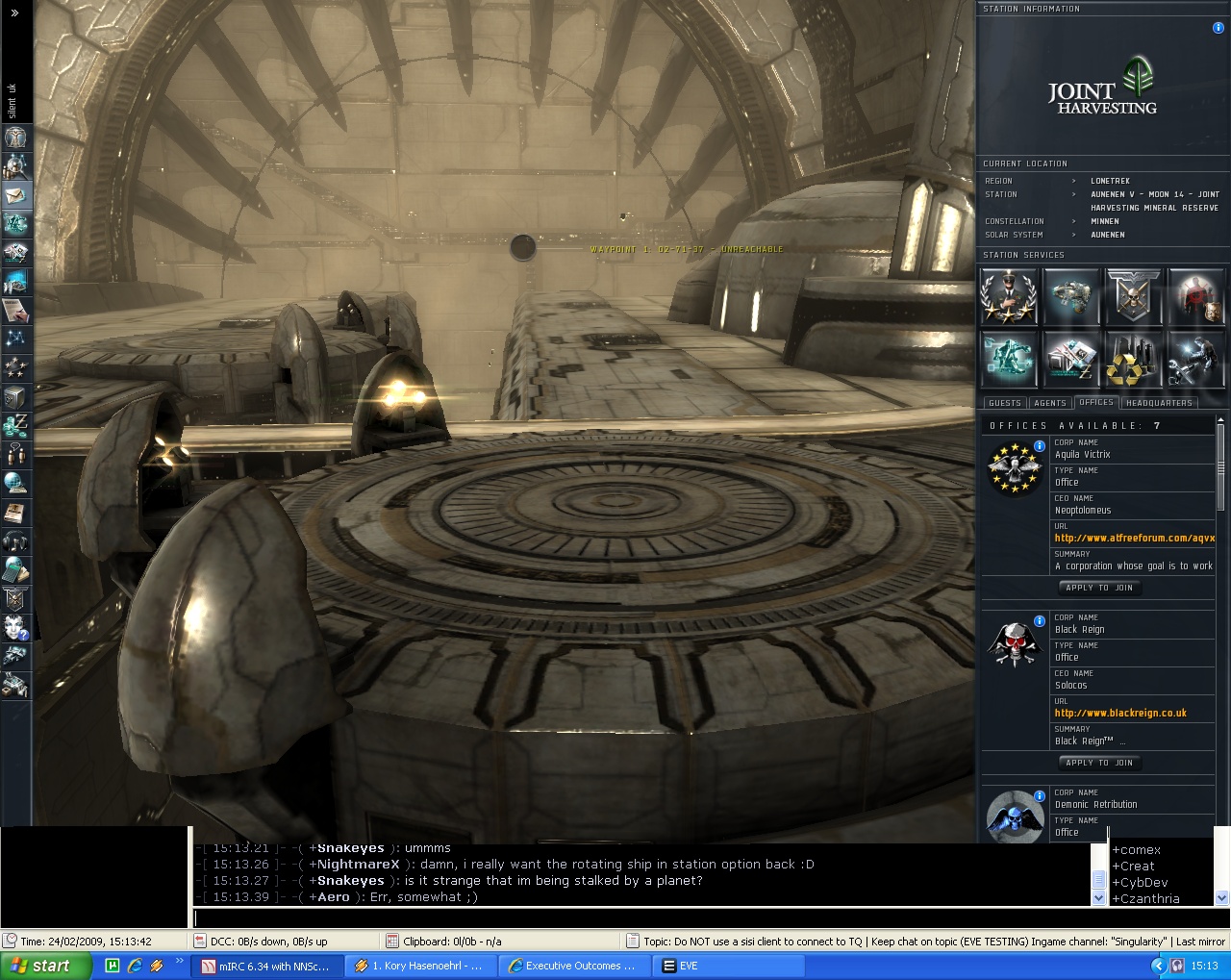This screenshot has height=980, width=1231.
Task: Show info for Aquila Victrix corporation
Action: (1040, 445)
